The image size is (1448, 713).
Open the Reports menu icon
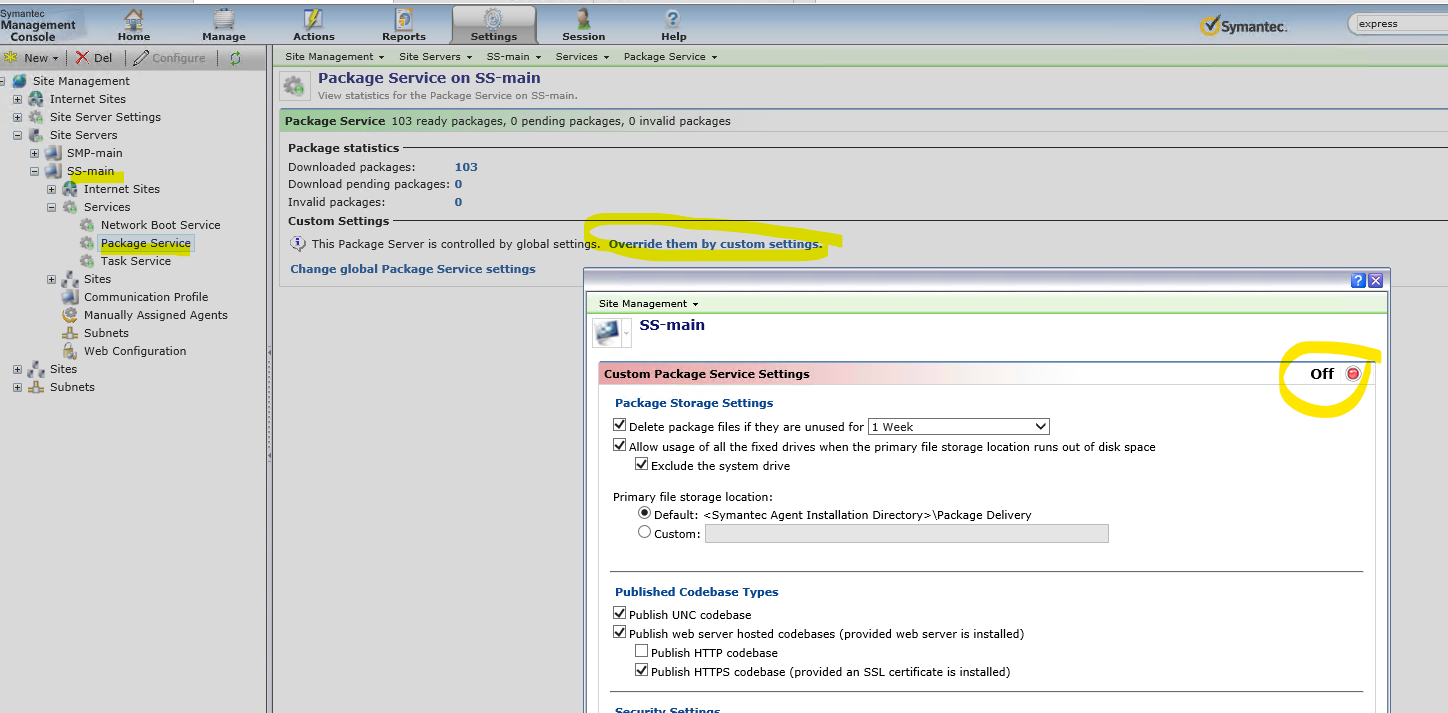click(x=404, y=19)
